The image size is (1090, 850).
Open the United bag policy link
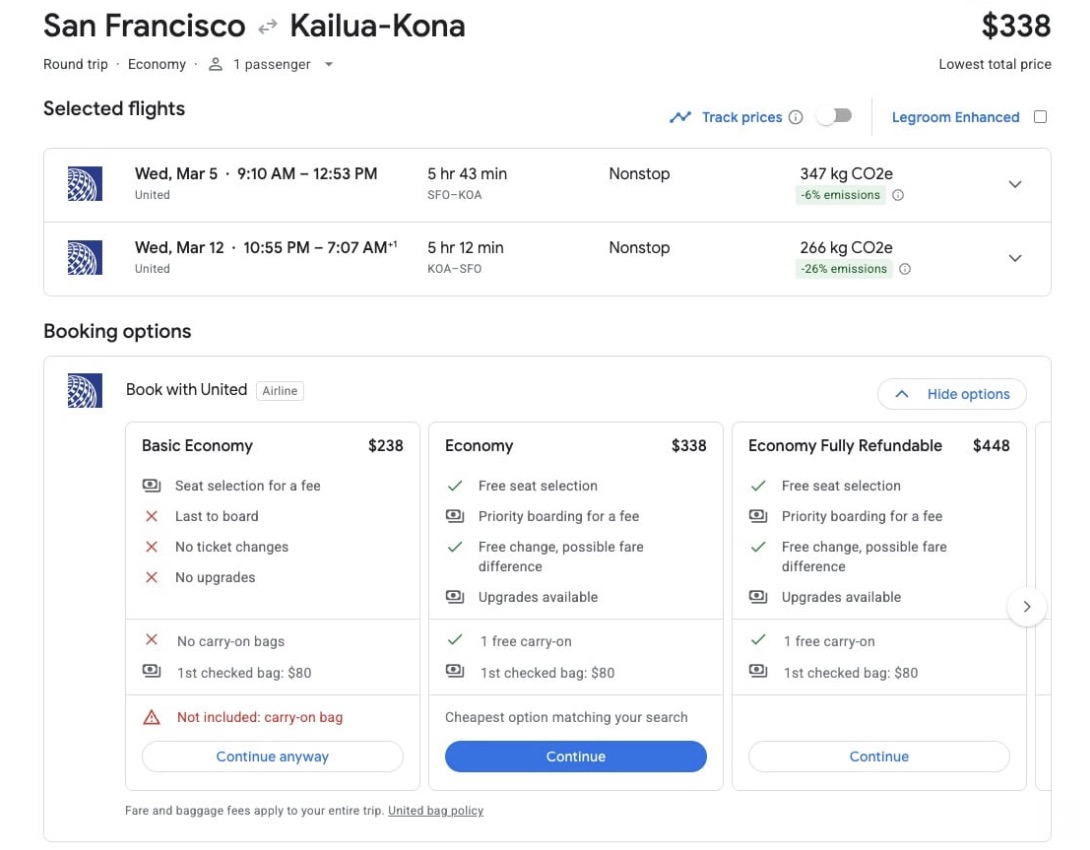pyautogui.click(x=435, y=810)
